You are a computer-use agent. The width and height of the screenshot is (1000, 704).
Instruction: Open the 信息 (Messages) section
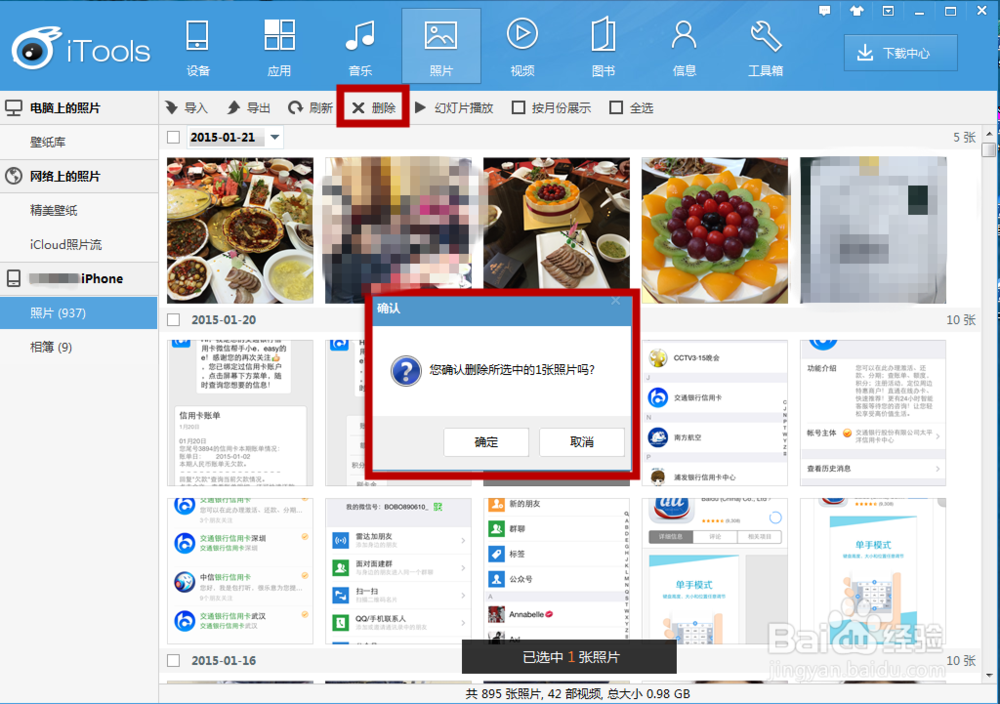tap(684, 45)
